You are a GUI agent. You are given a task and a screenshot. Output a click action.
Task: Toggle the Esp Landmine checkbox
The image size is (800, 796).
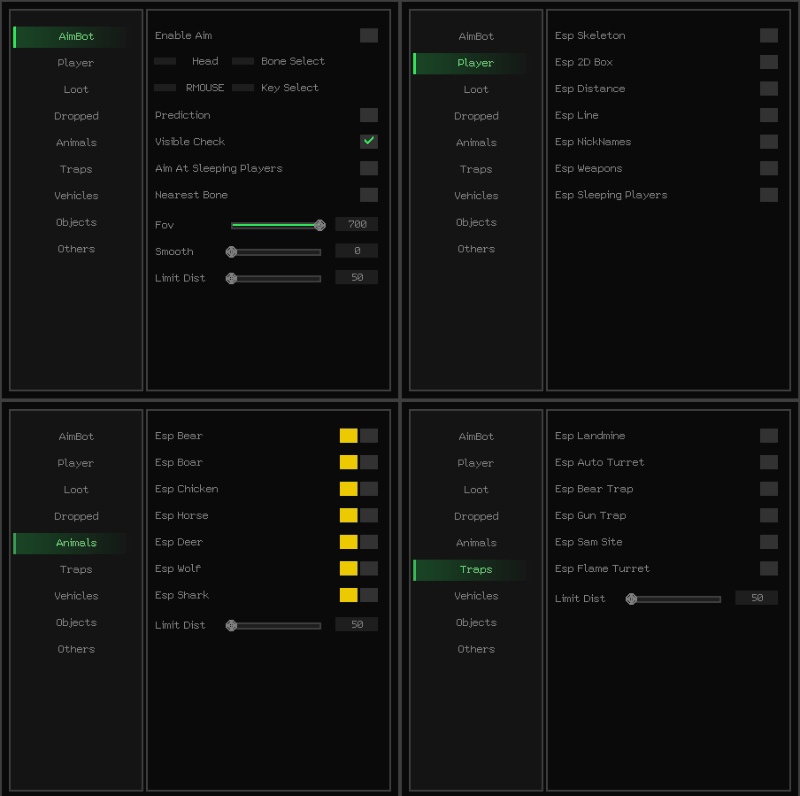pyautogui.click(x=768, y=436)
